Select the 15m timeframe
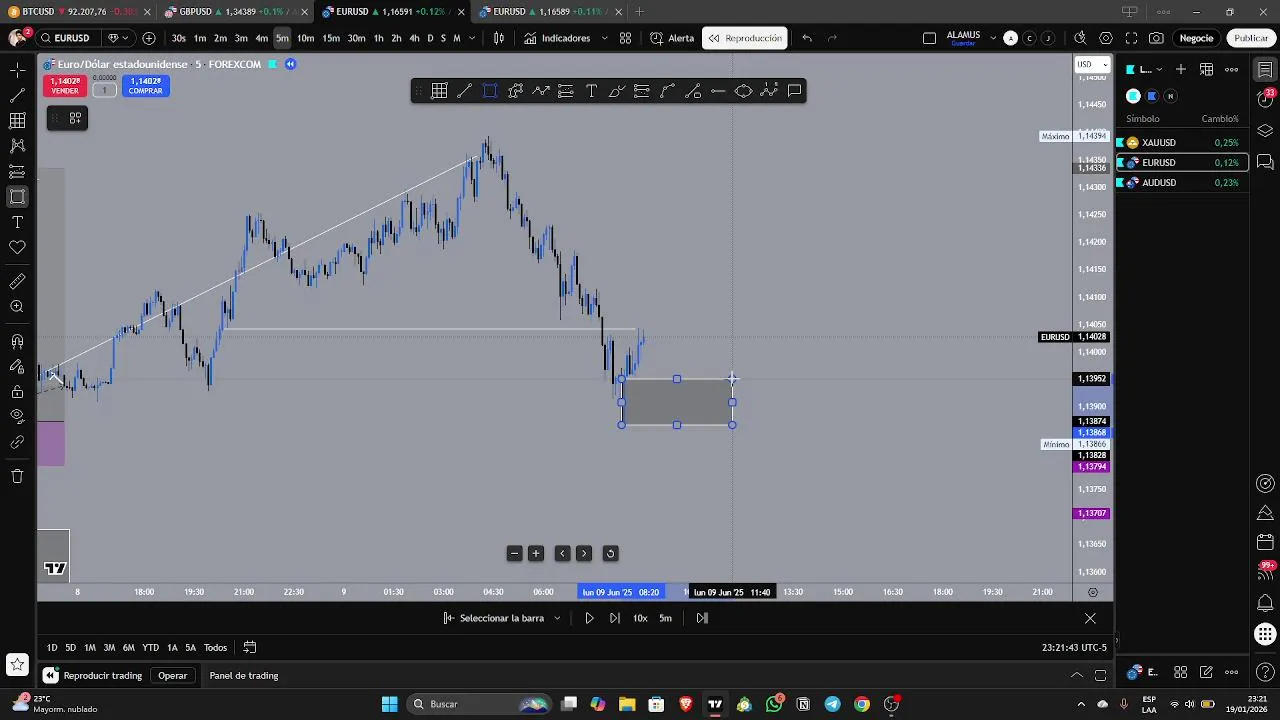 331,38
